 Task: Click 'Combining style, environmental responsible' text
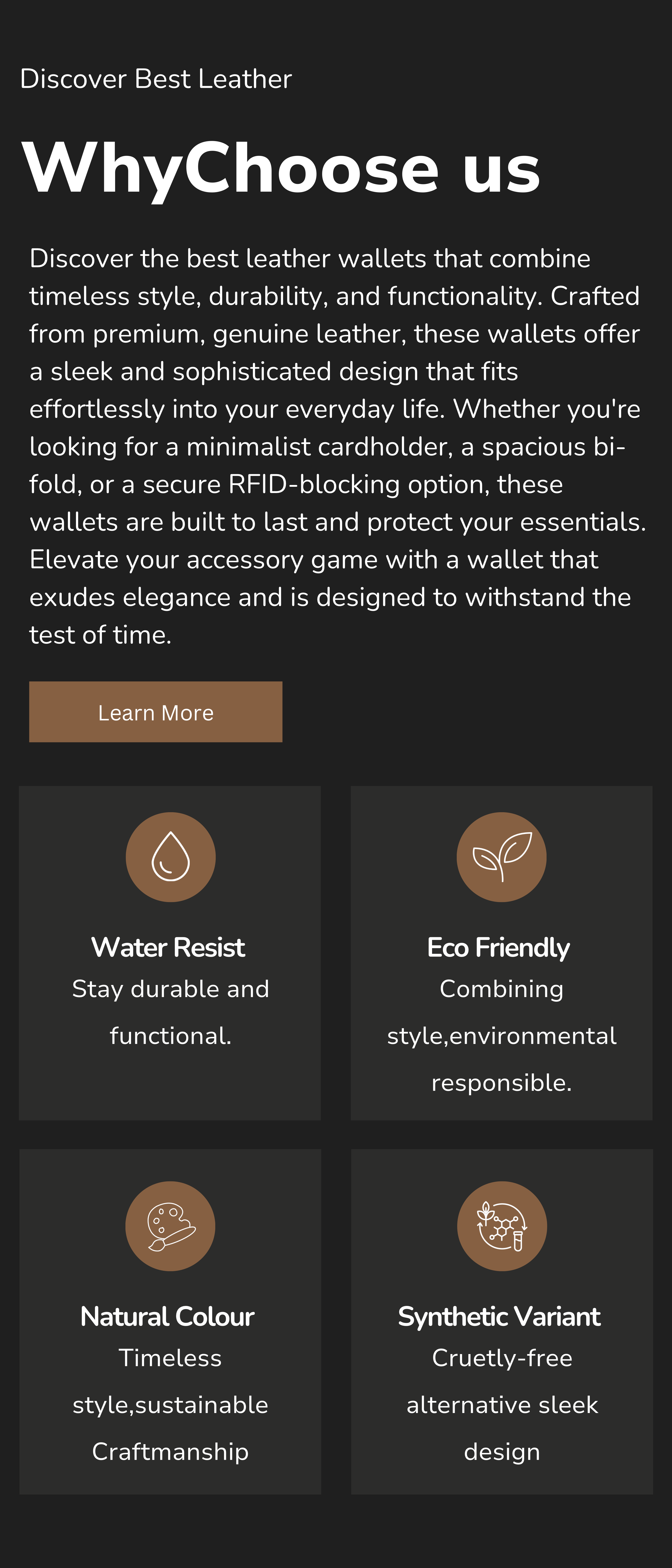[502, 1035]
